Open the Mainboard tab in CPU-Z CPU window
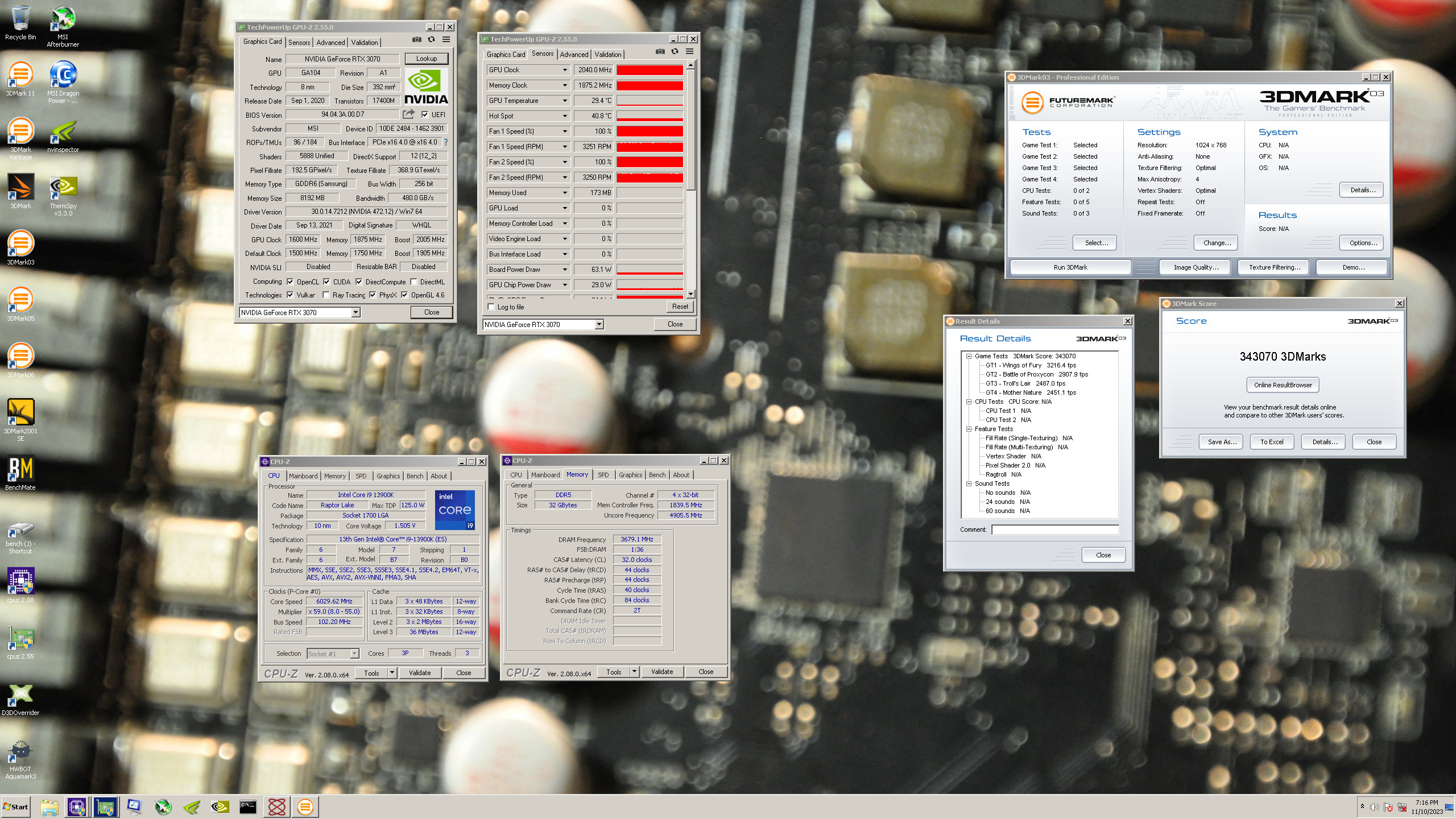The height and width of the screenshot is (819, 1456). pos(303,476)
